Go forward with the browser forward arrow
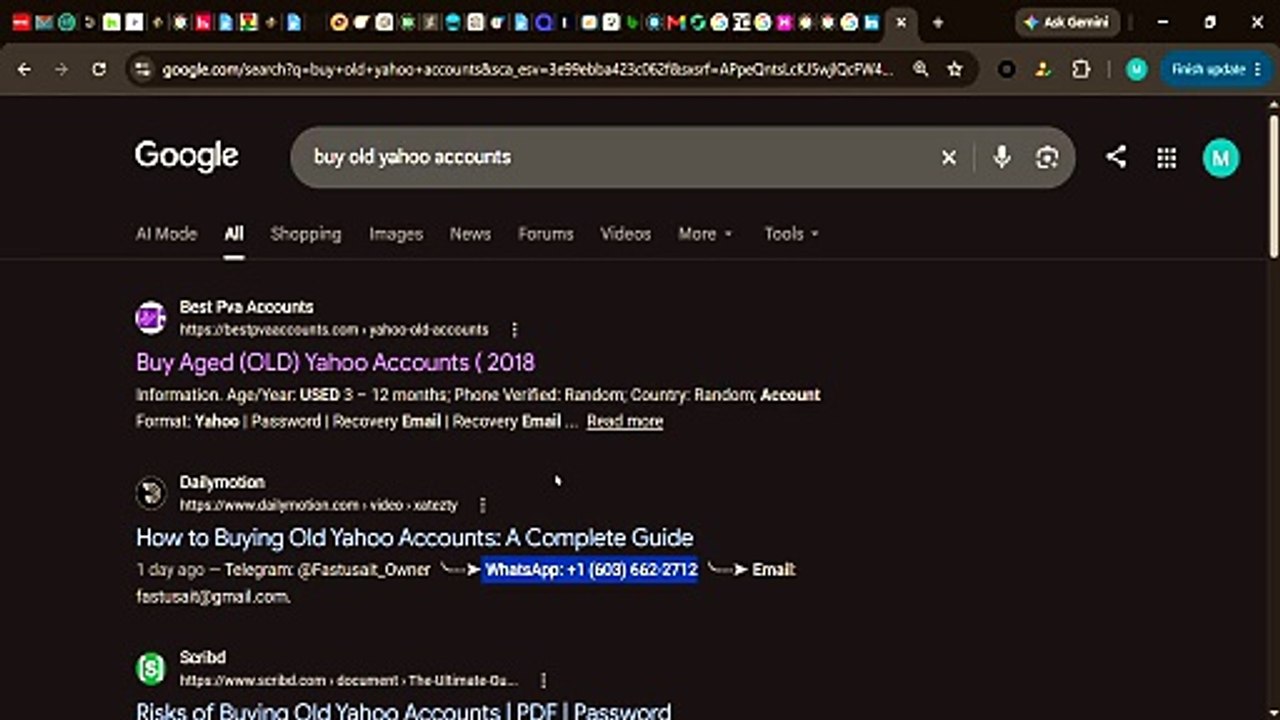The width and height of the screenshot is (1280, 720). pyautogui.click(x=61, y=69)
